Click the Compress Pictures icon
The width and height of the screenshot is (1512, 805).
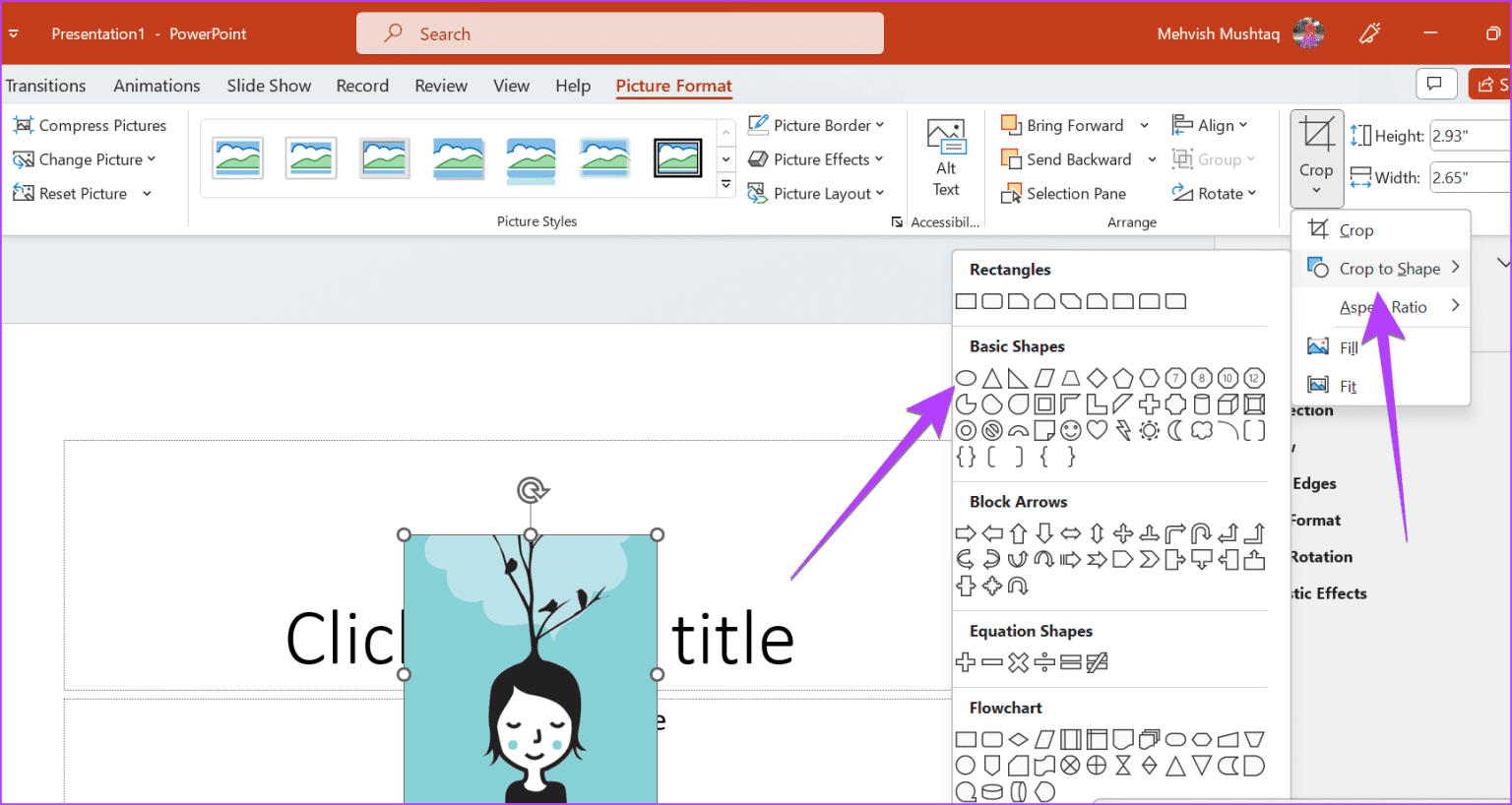tap(24, 126)
